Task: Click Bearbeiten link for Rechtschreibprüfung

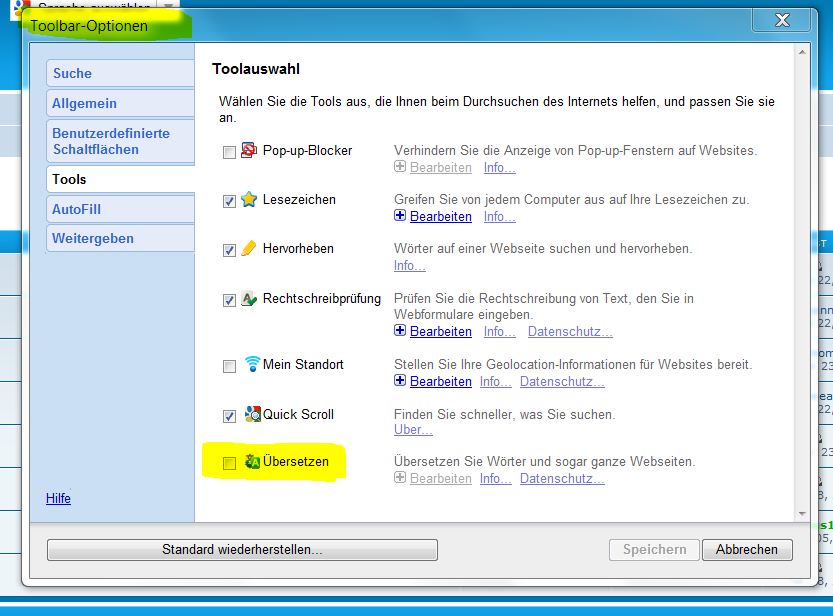Action: (441, 331)
